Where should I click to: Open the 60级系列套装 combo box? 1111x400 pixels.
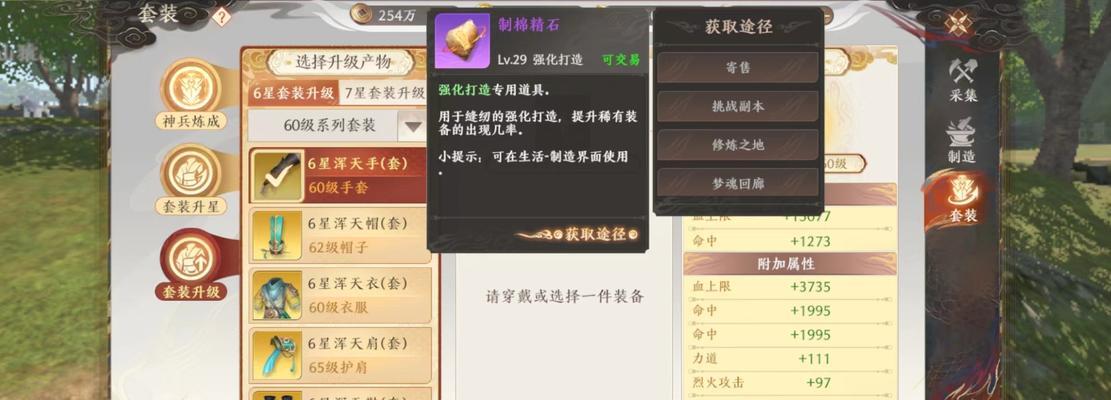tap(337, 126)
